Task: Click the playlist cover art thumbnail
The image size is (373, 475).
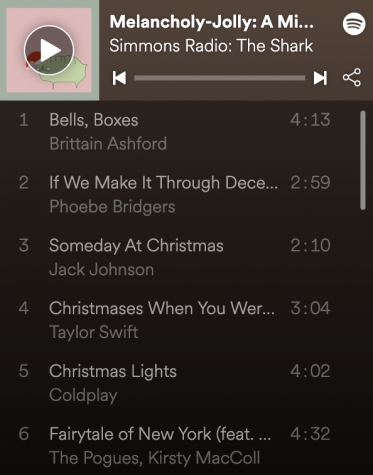Action: 49,50
